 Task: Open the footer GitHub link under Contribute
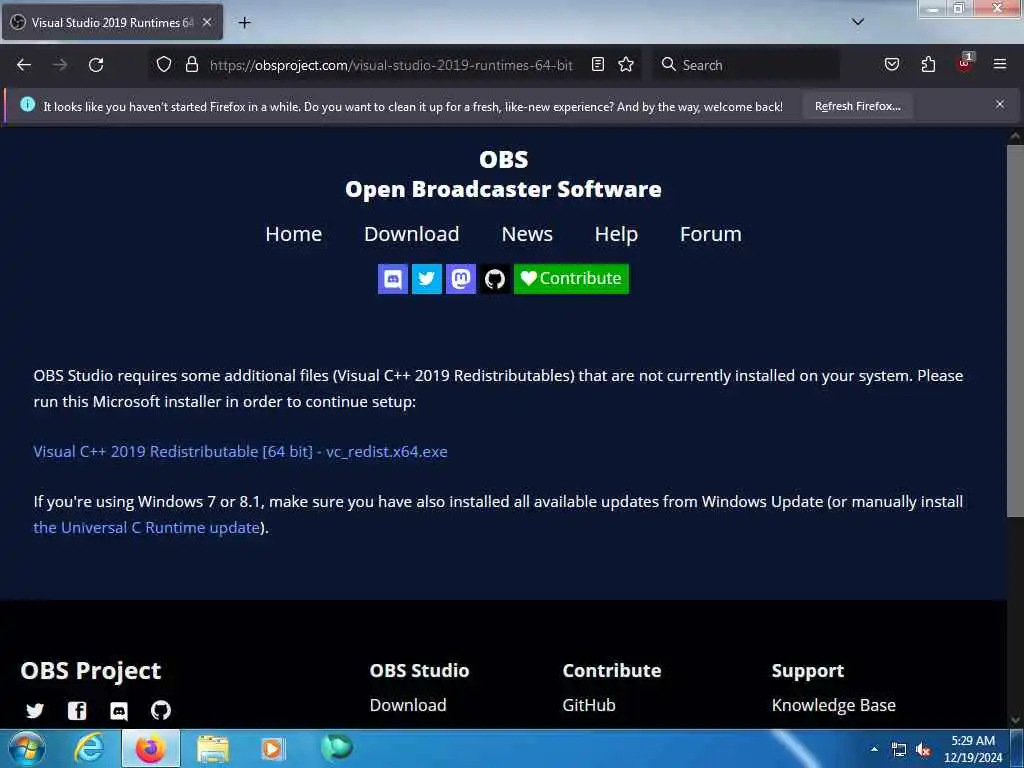click(x=589, y=705)
